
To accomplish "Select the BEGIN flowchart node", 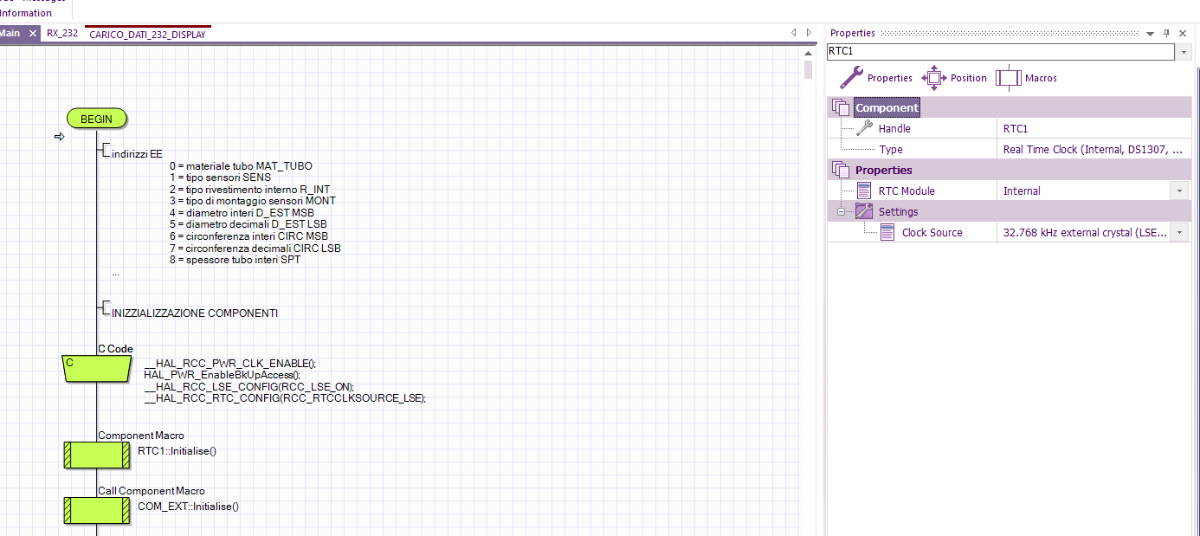I will 97,118.
